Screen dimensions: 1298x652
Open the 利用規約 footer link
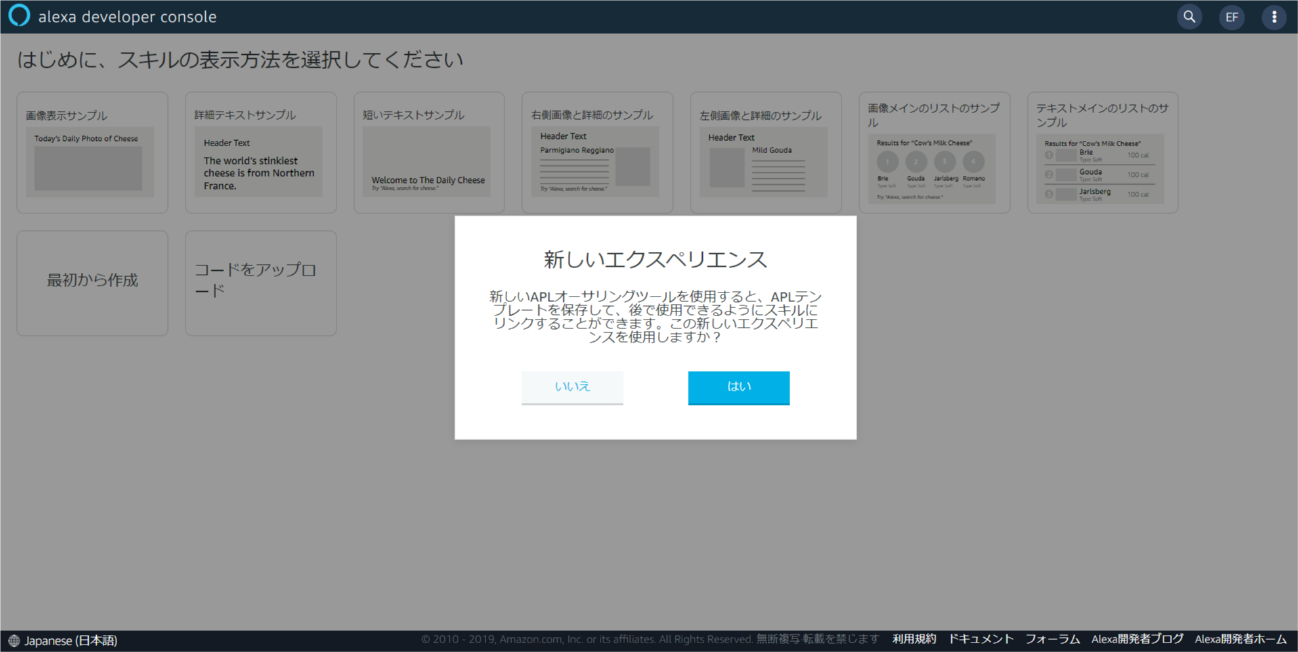[914, 639]
